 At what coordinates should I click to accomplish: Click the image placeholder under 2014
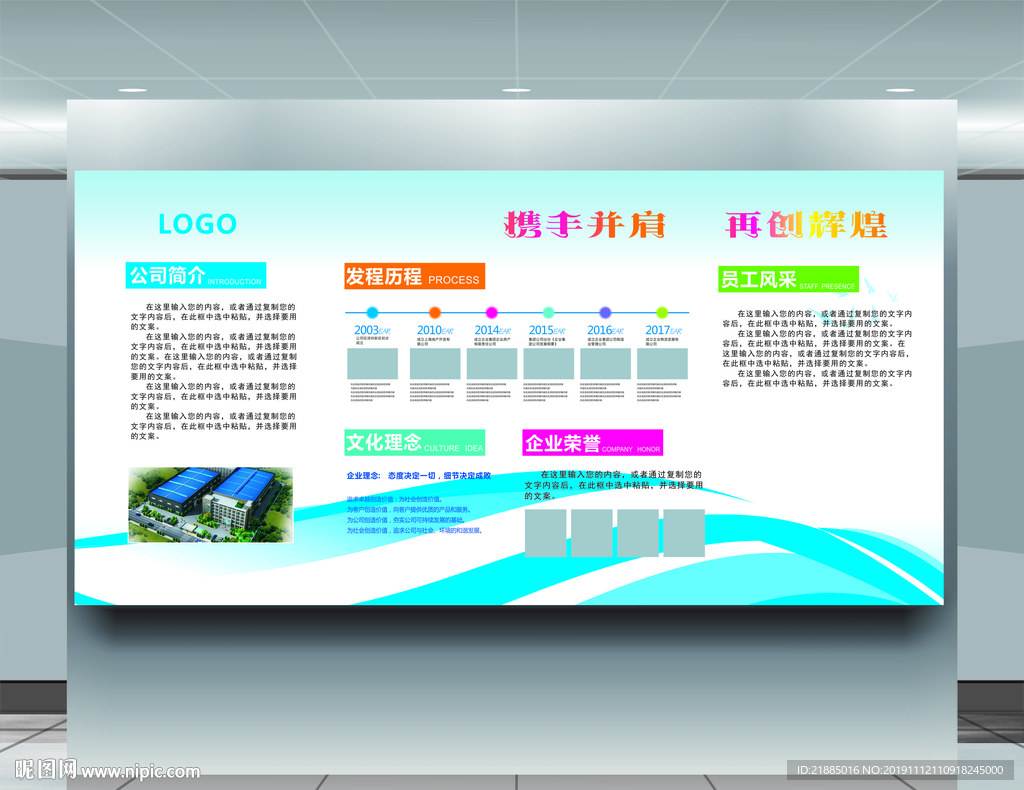[492, 364]
